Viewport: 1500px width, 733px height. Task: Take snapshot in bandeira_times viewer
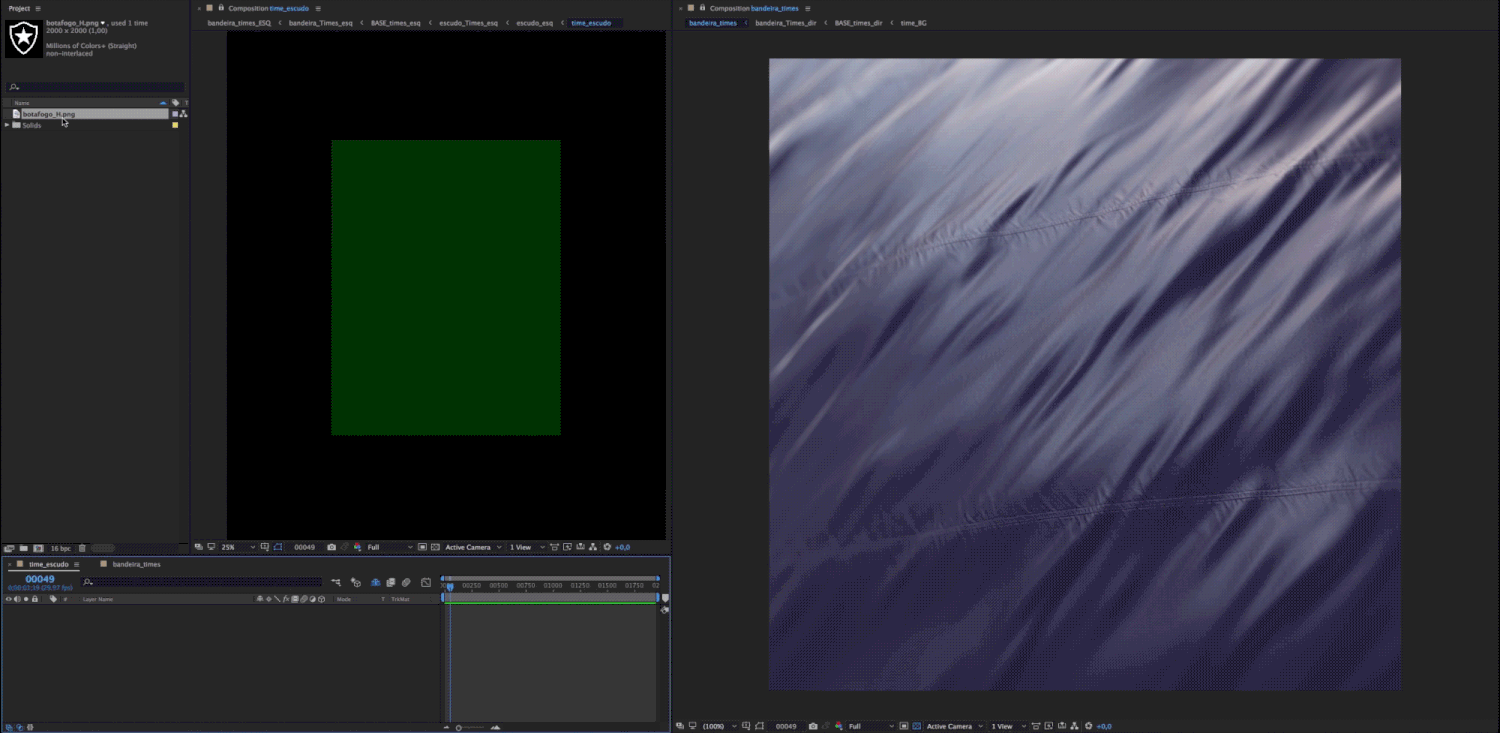(x=813, y=726)
